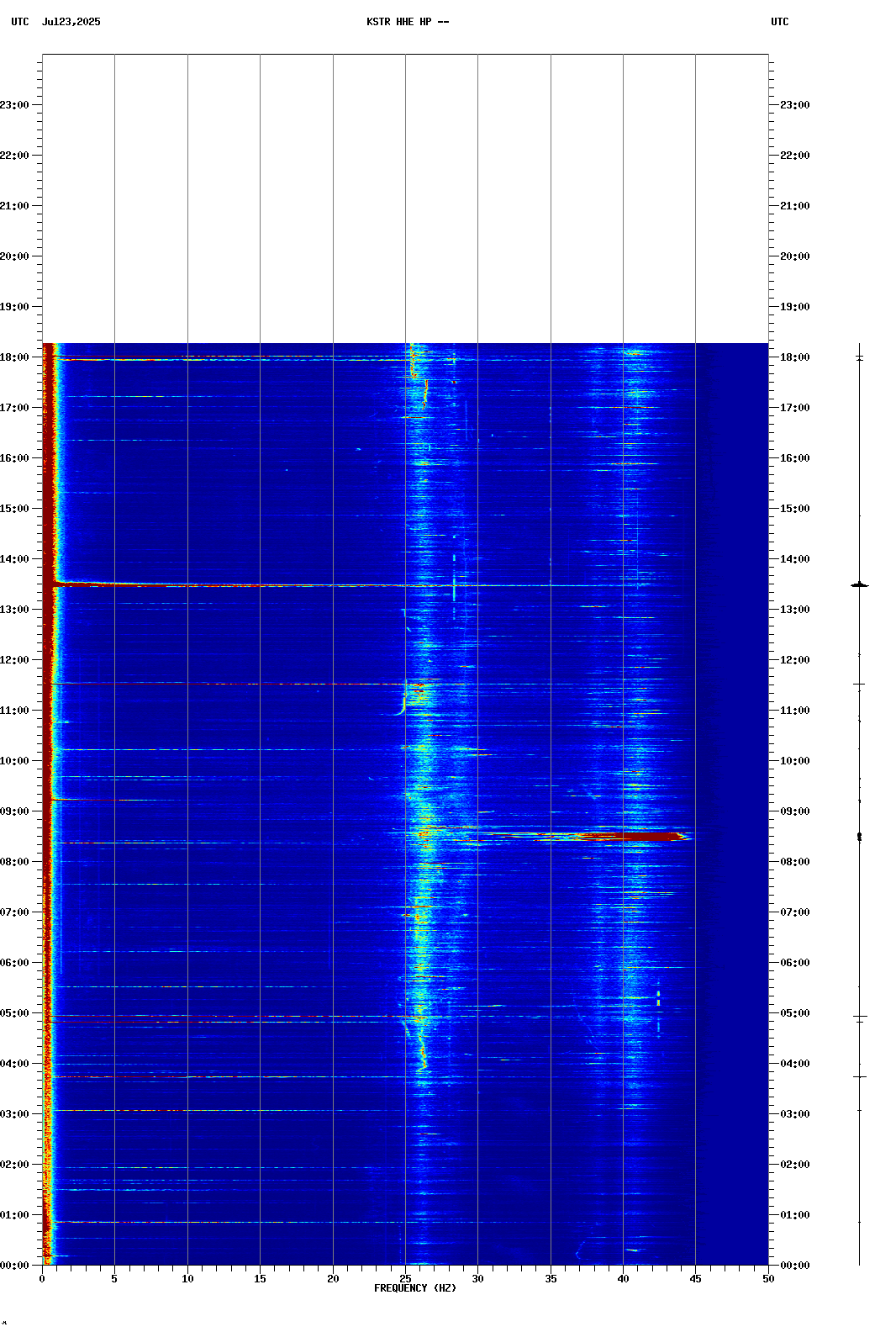
Task: Click the 00:00 label on the right time axis
Action: point(795,1266)
